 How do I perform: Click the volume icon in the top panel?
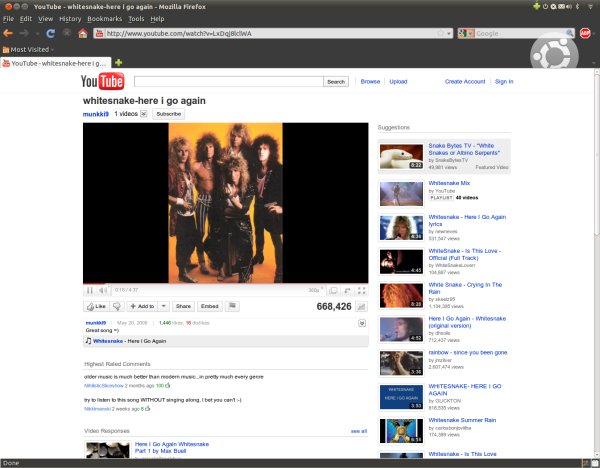pos(568,7)
